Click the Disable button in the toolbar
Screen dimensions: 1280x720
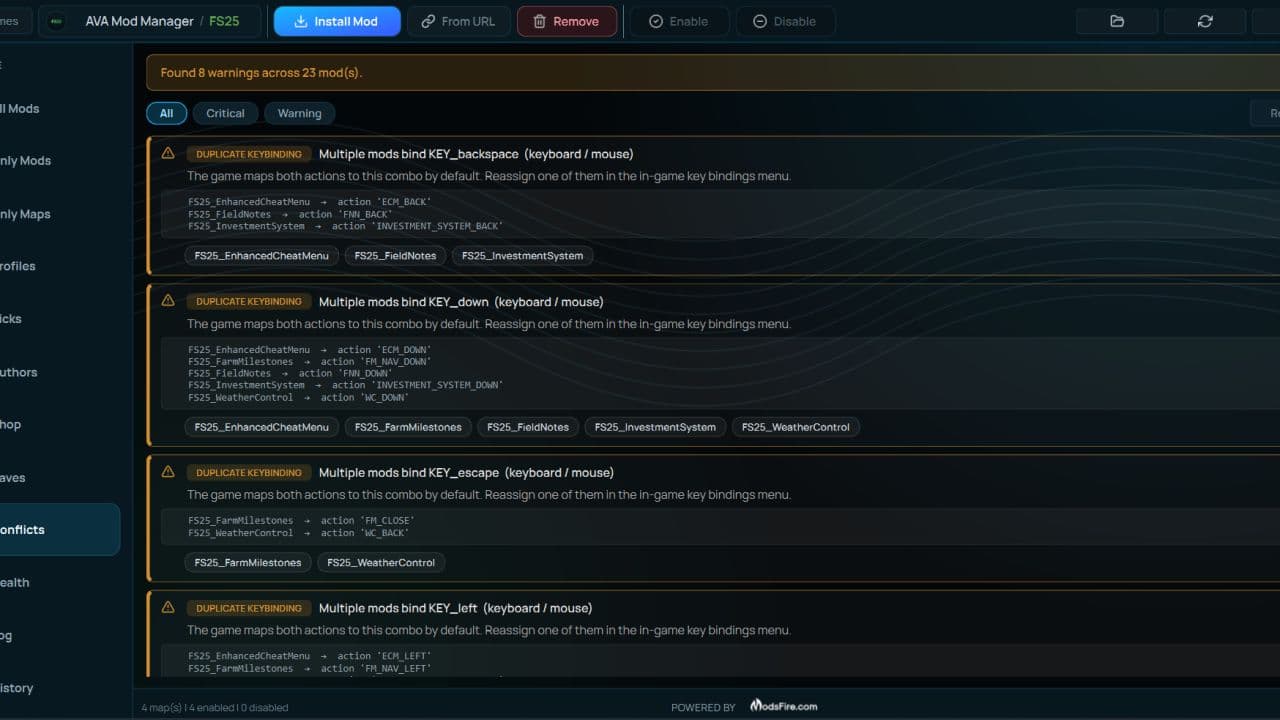785,21
